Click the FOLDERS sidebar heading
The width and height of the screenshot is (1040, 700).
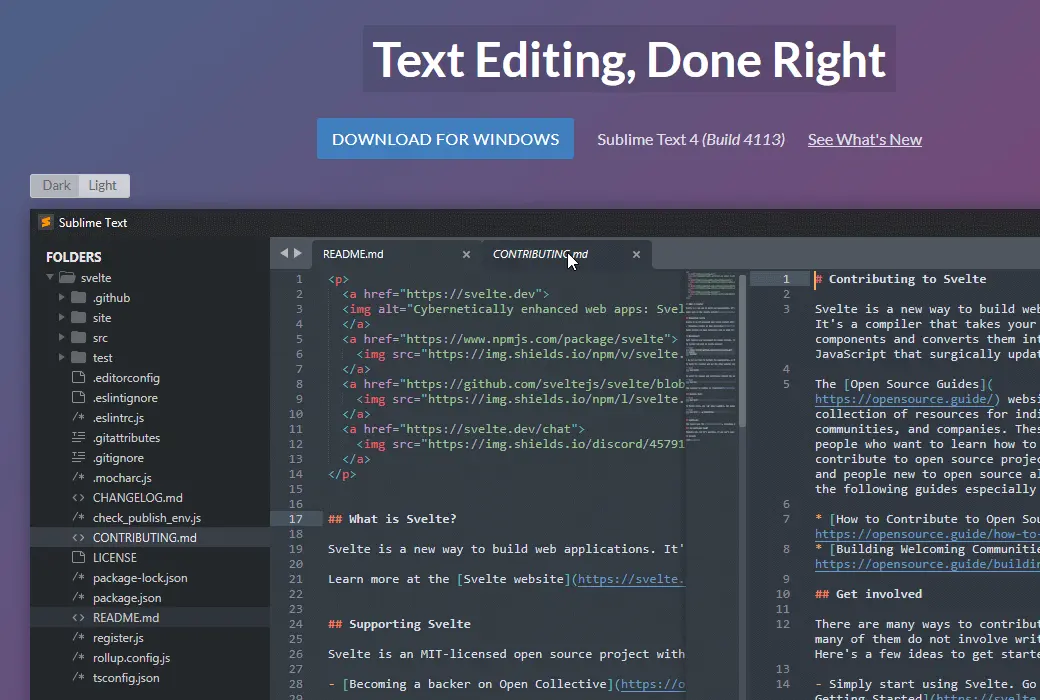click(x=74, y=257)
